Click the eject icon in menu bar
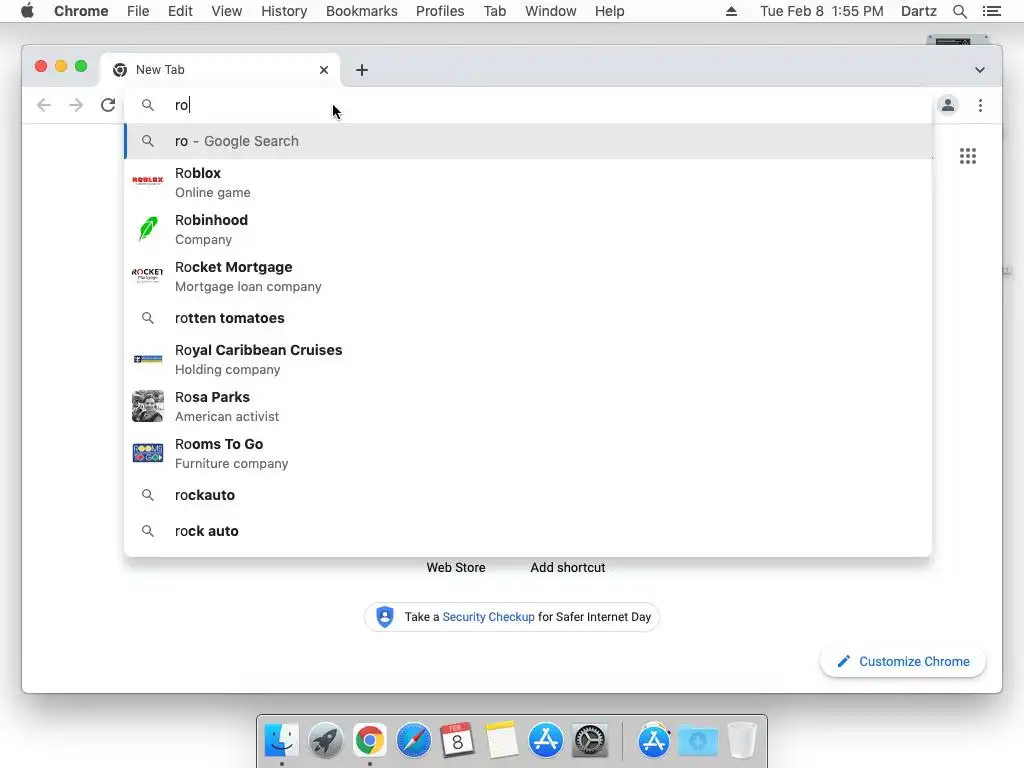The width and height of the screenshot is (1024, 768). pos(731,11)
